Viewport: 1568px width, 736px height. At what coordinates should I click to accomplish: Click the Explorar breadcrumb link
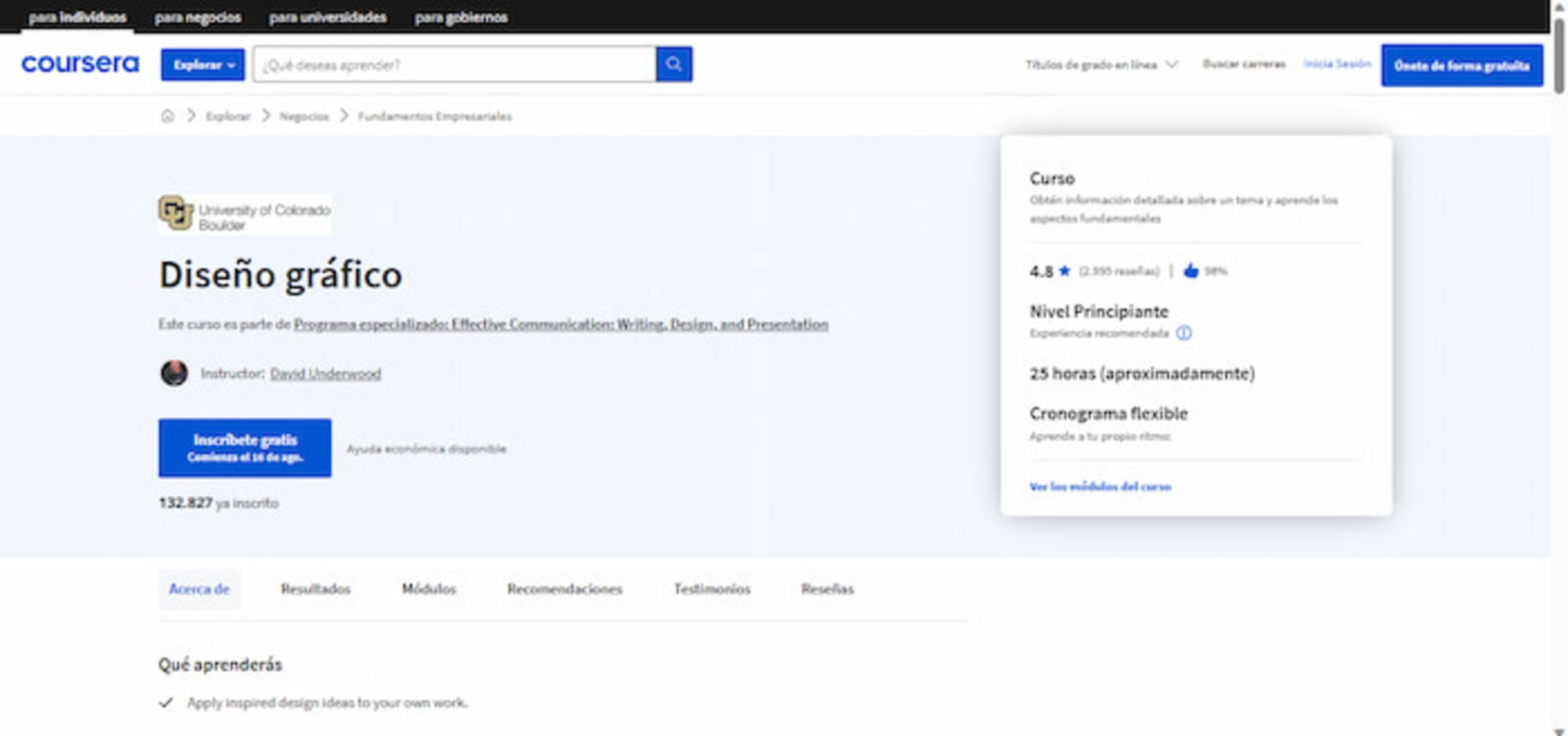coord(227,116)
